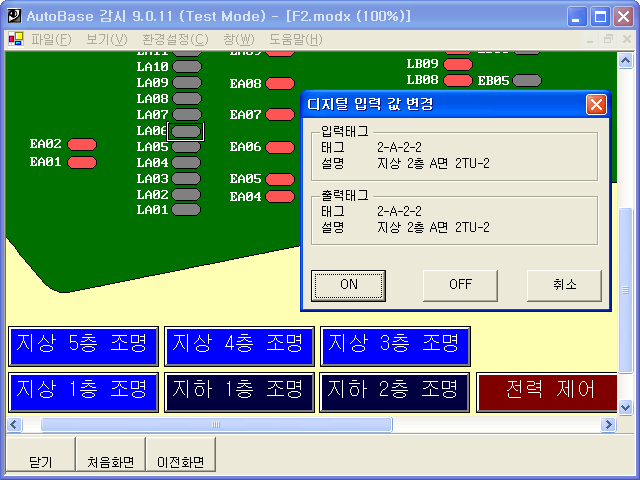Click the EA04 red indicator
This screenshot has width=640, height=480.
280,197
